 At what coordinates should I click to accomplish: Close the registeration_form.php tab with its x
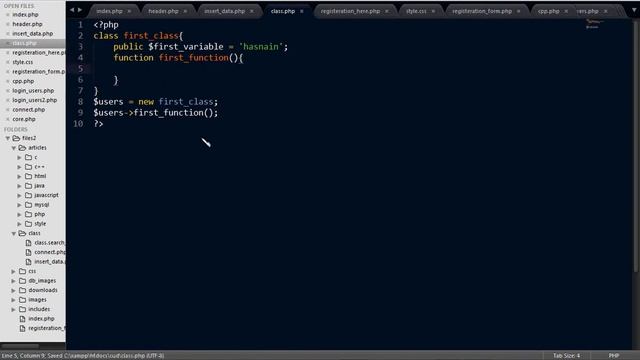519,11
